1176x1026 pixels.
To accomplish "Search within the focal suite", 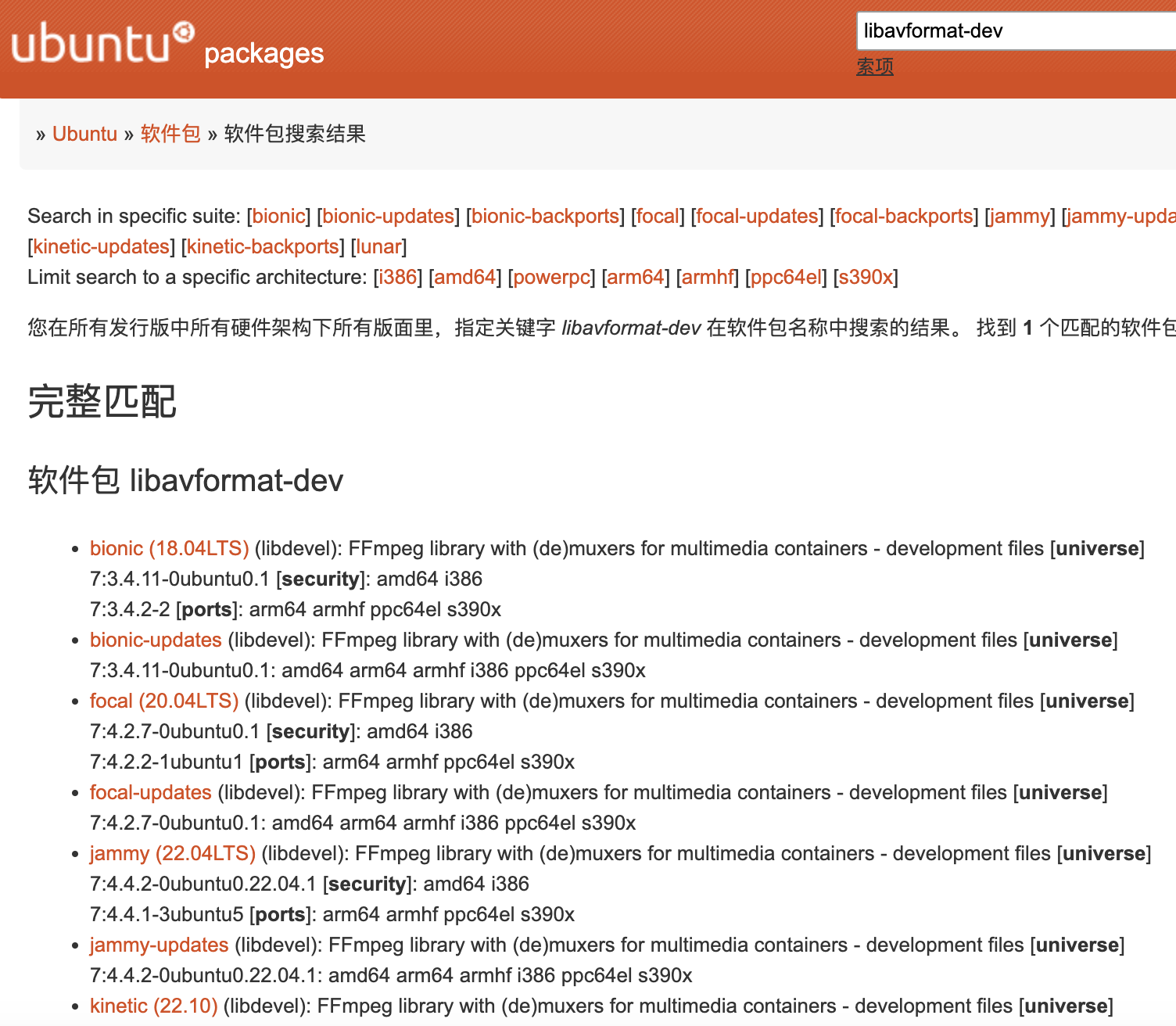I will pyautogui.click(x=657, y=216).
